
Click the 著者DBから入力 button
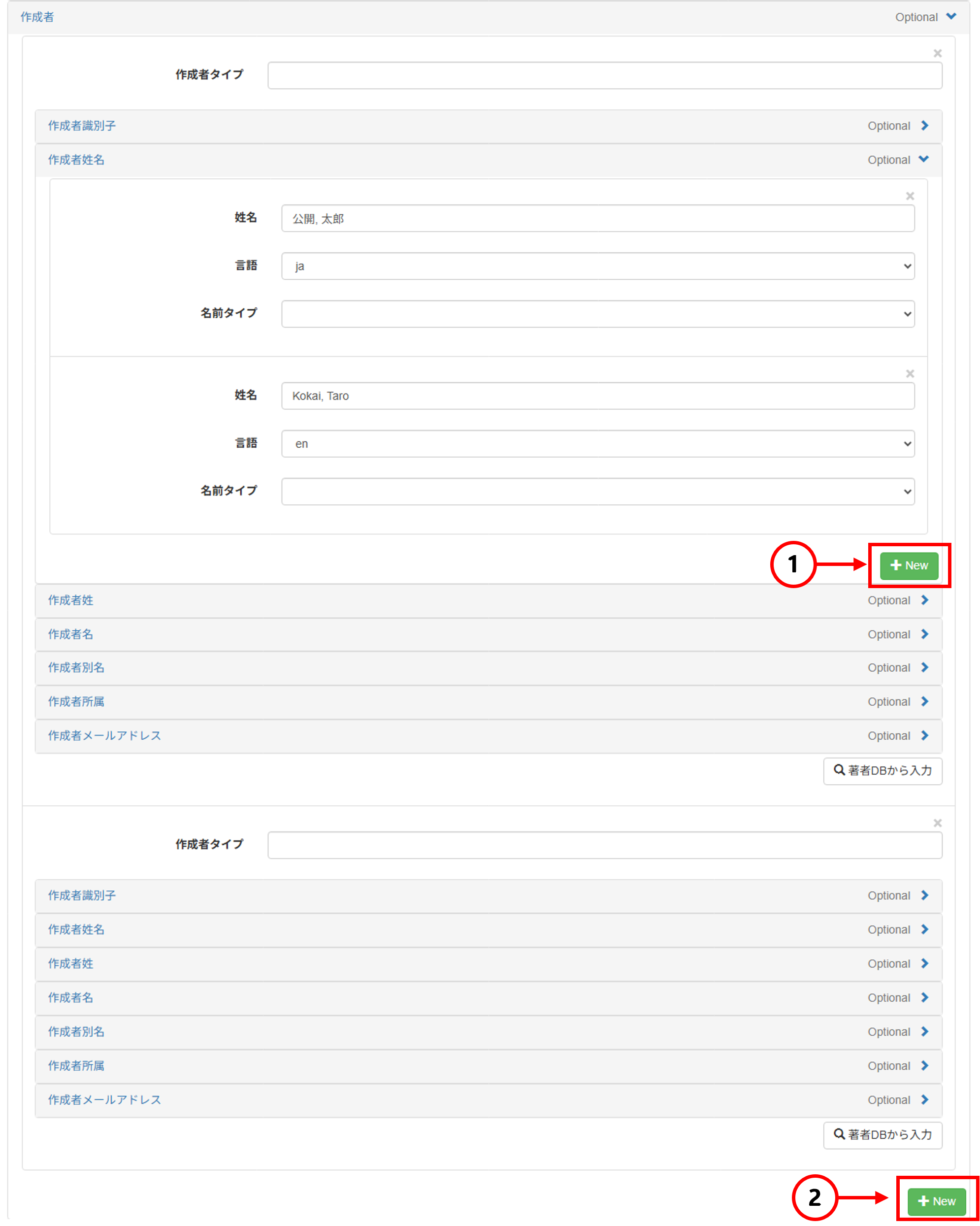pos(882,771)
